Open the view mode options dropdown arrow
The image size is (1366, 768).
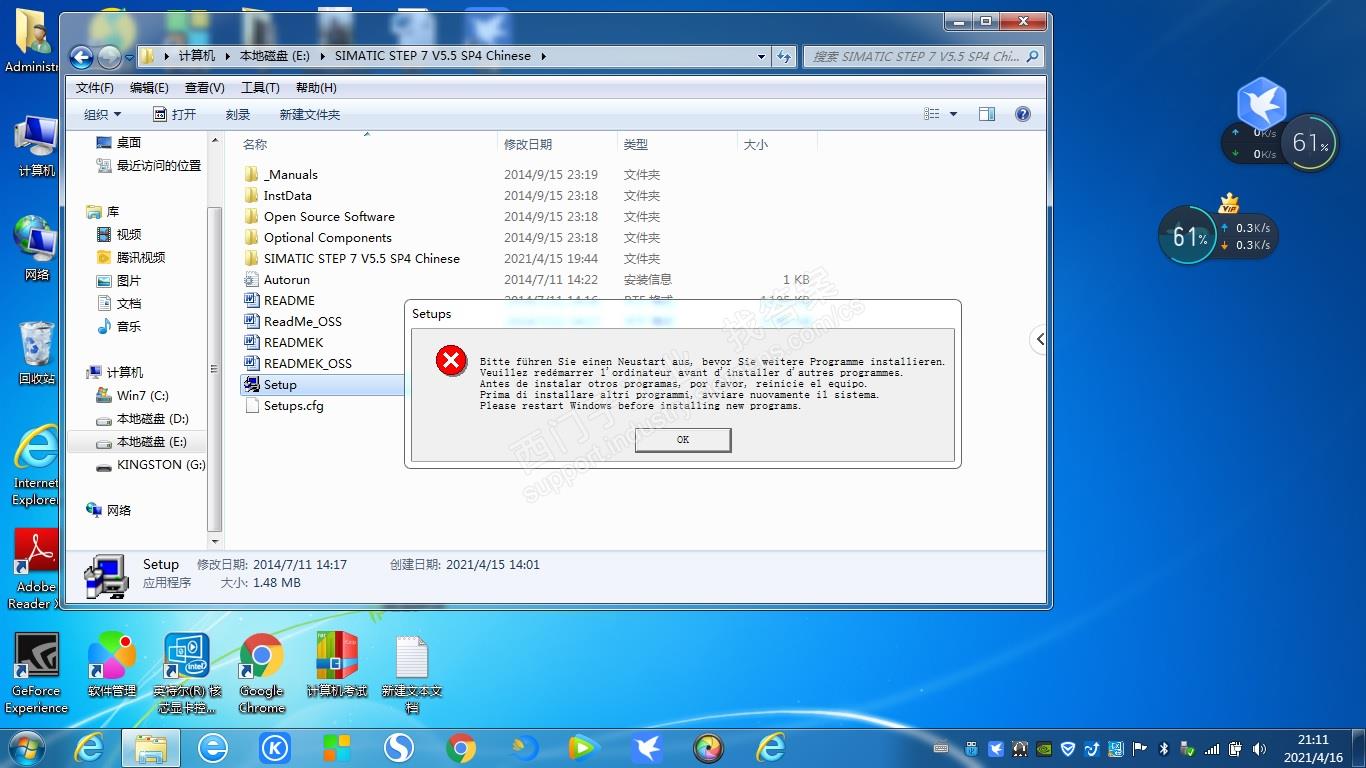click(953, 114)
